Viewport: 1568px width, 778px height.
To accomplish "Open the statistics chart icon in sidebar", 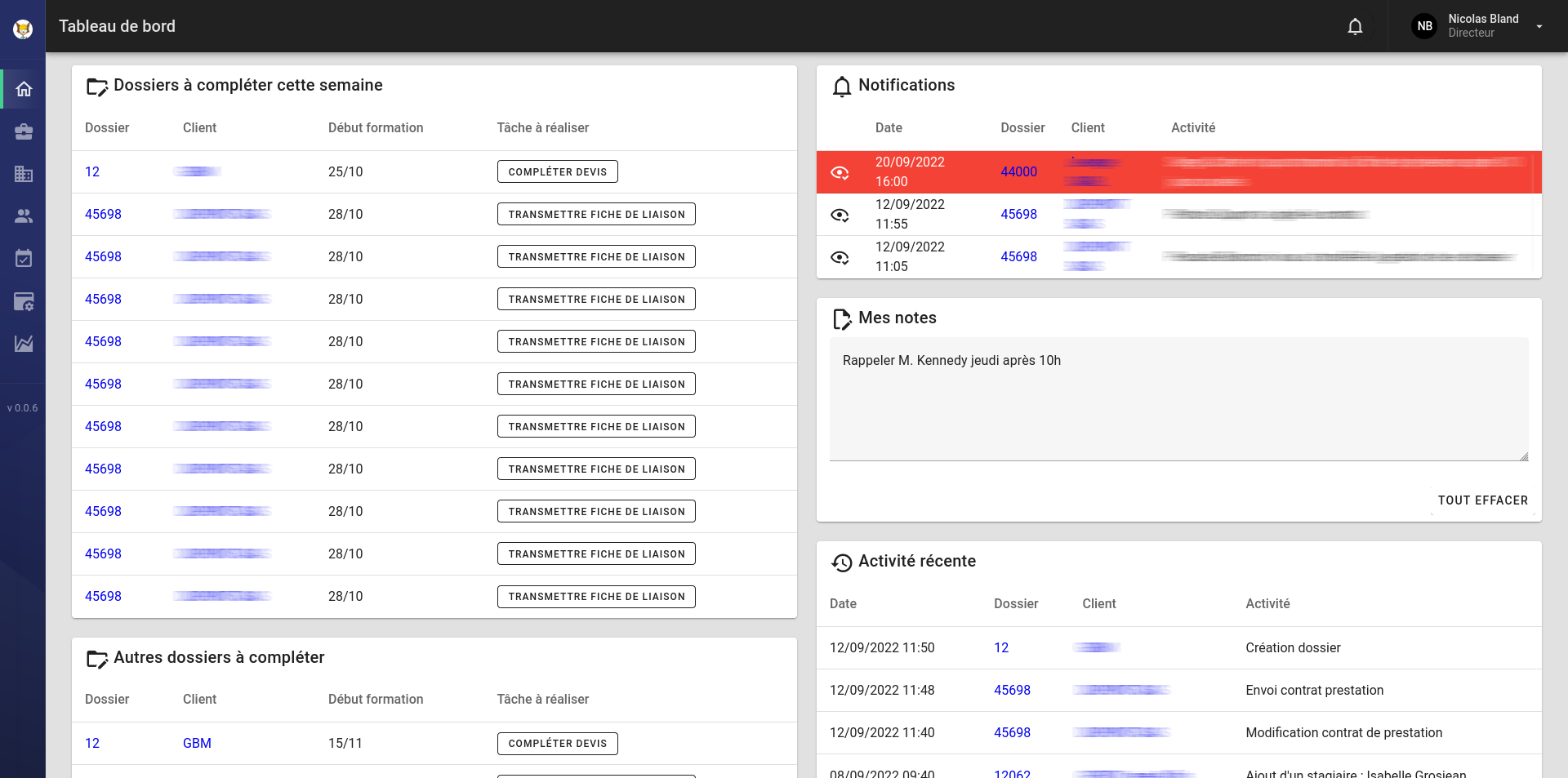I will point(24,344).
